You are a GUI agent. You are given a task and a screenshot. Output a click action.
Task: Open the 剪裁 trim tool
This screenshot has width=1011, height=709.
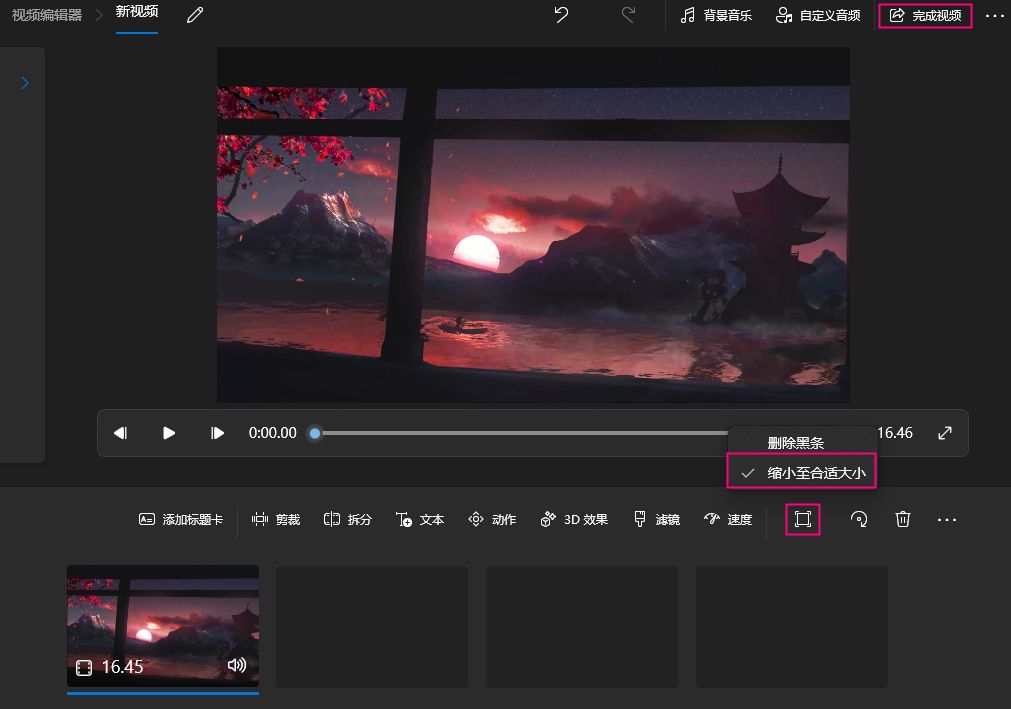pyautogui.click(x=276, y=520)
